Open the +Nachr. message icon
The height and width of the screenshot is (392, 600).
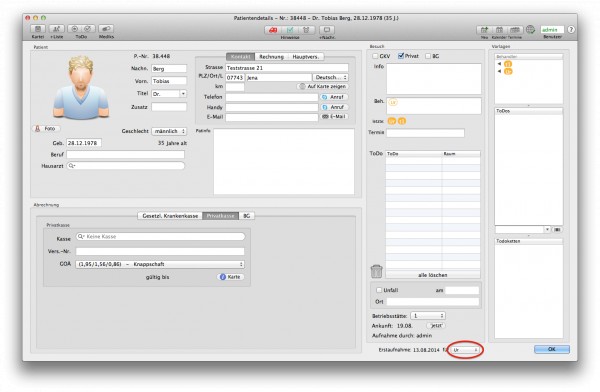click(x=327, y=30)
